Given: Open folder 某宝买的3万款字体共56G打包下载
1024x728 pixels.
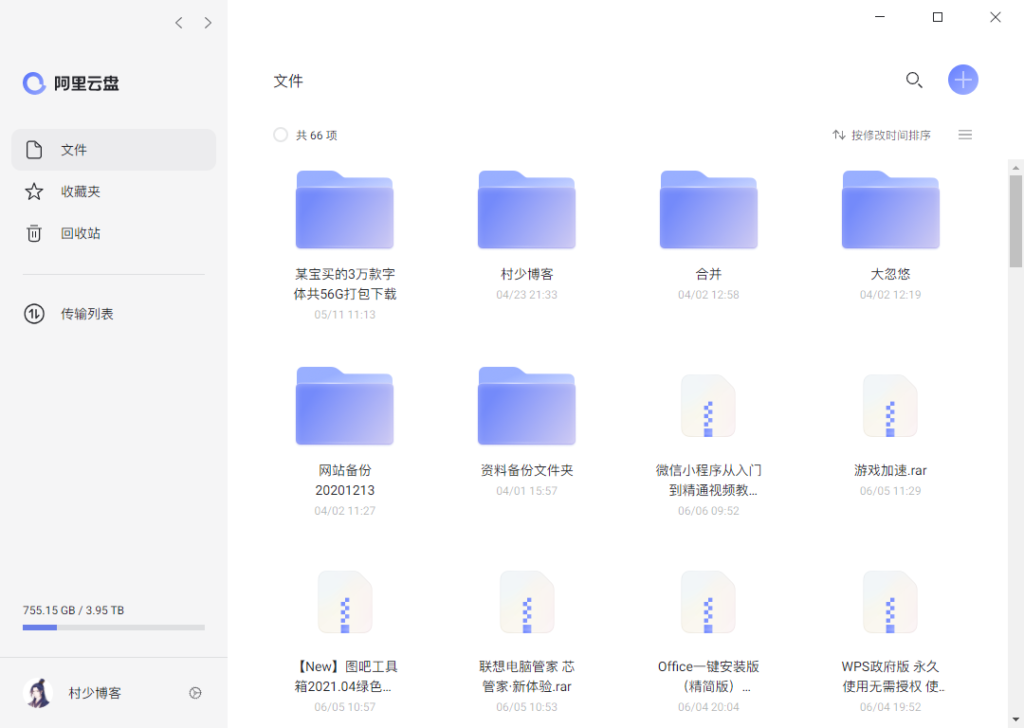Looking at the screenshot, I should tap(344, 210).
